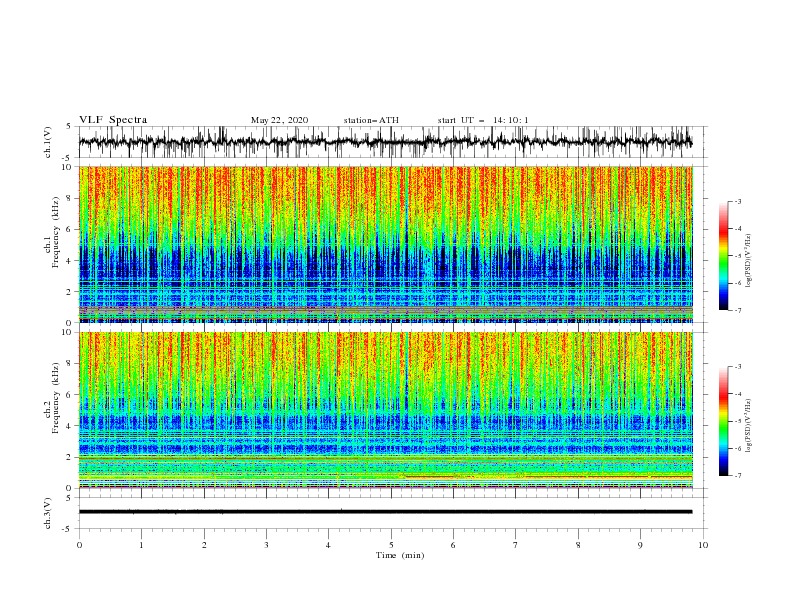
Task: Select the date text "May 22, 2020"
Action: click(x=279, y=120)
